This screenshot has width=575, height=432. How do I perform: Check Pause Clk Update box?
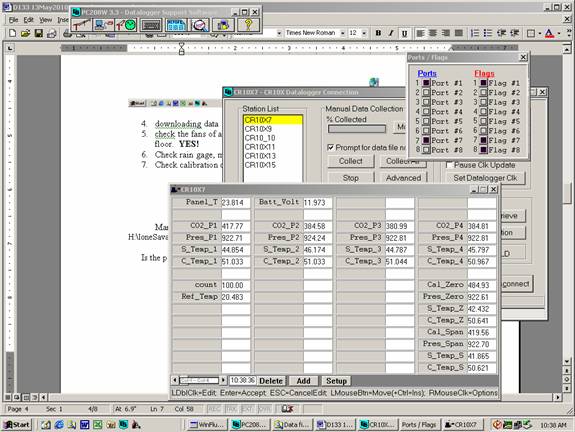pos(449,165)
